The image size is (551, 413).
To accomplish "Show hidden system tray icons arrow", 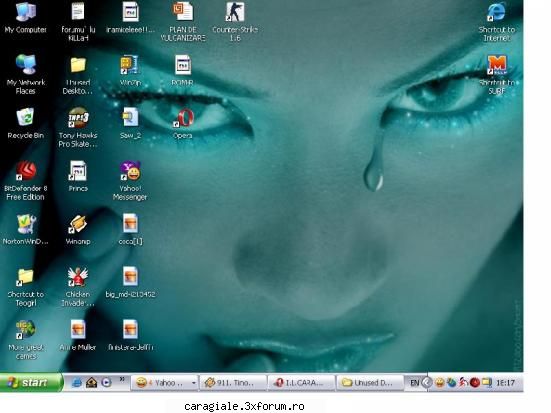I will [427, 382].
